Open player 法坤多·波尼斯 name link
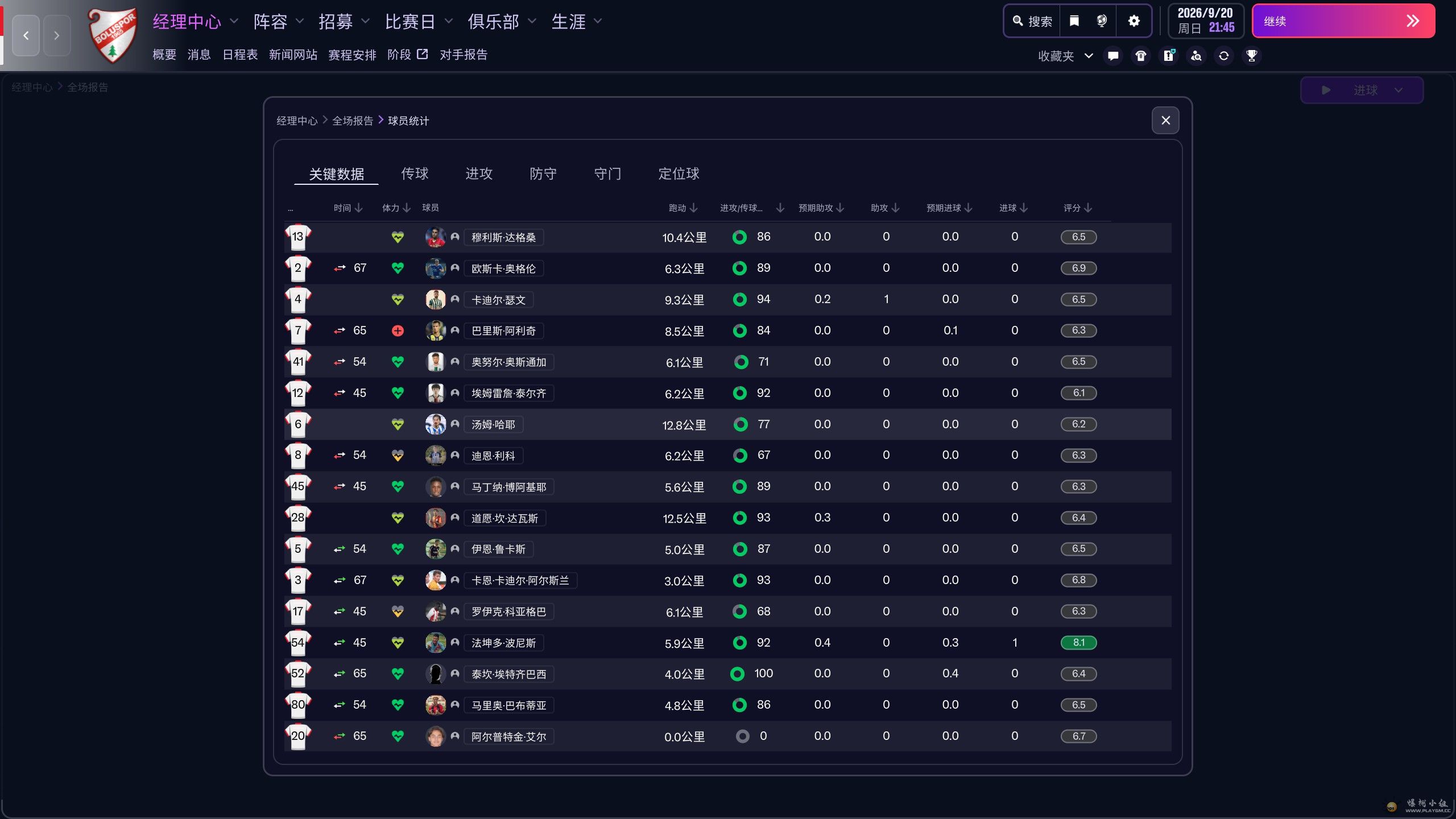Viewport: 1456px width, 819px height. point(503,643)
